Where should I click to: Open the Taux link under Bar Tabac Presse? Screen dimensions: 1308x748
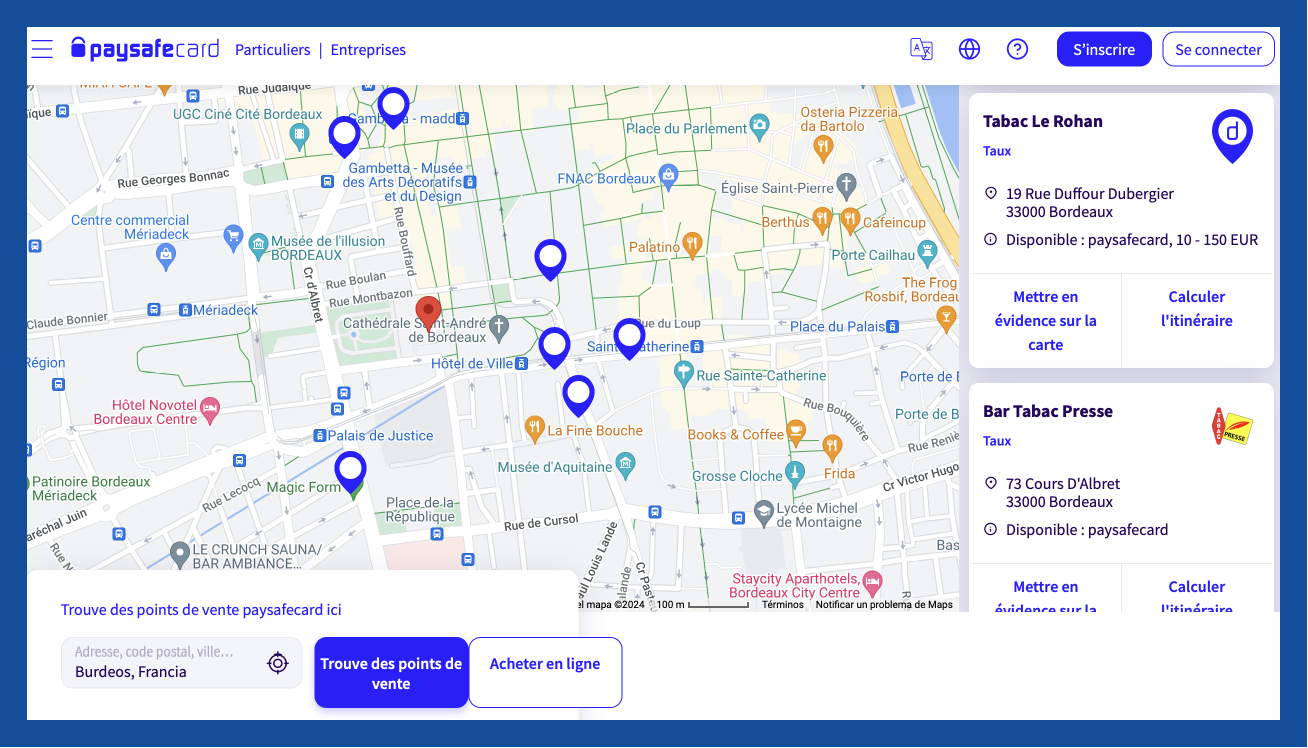click(997, 441)
